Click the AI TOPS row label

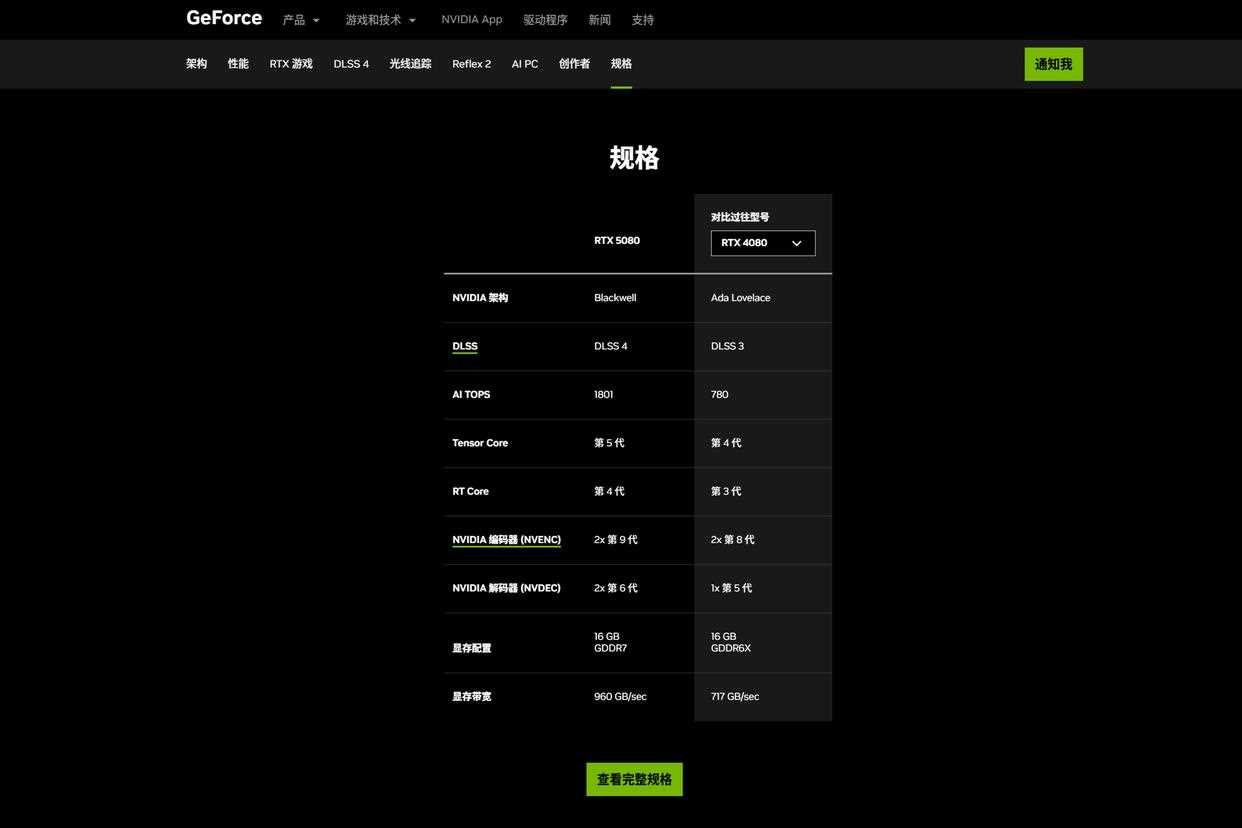point(471,395)
